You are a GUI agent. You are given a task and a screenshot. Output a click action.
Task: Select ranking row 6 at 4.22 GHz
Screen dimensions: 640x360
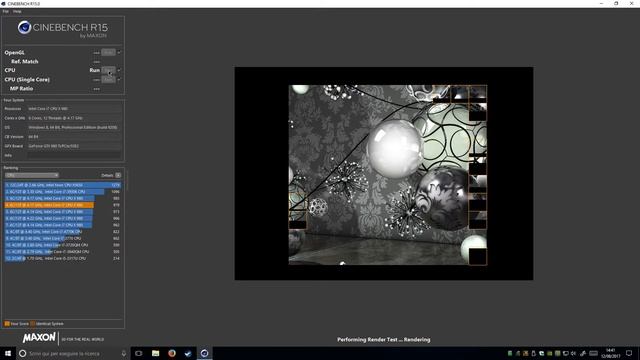click(x=62, y=218)
